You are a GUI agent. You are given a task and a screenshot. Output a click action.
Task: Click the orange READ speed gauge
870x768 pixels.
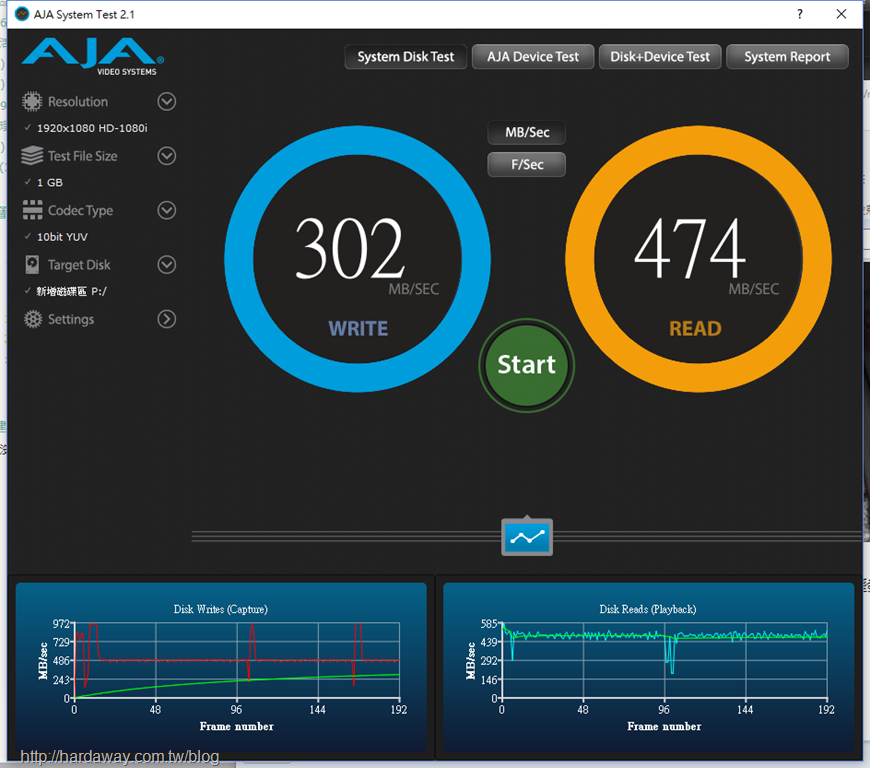tap(698, 259)
